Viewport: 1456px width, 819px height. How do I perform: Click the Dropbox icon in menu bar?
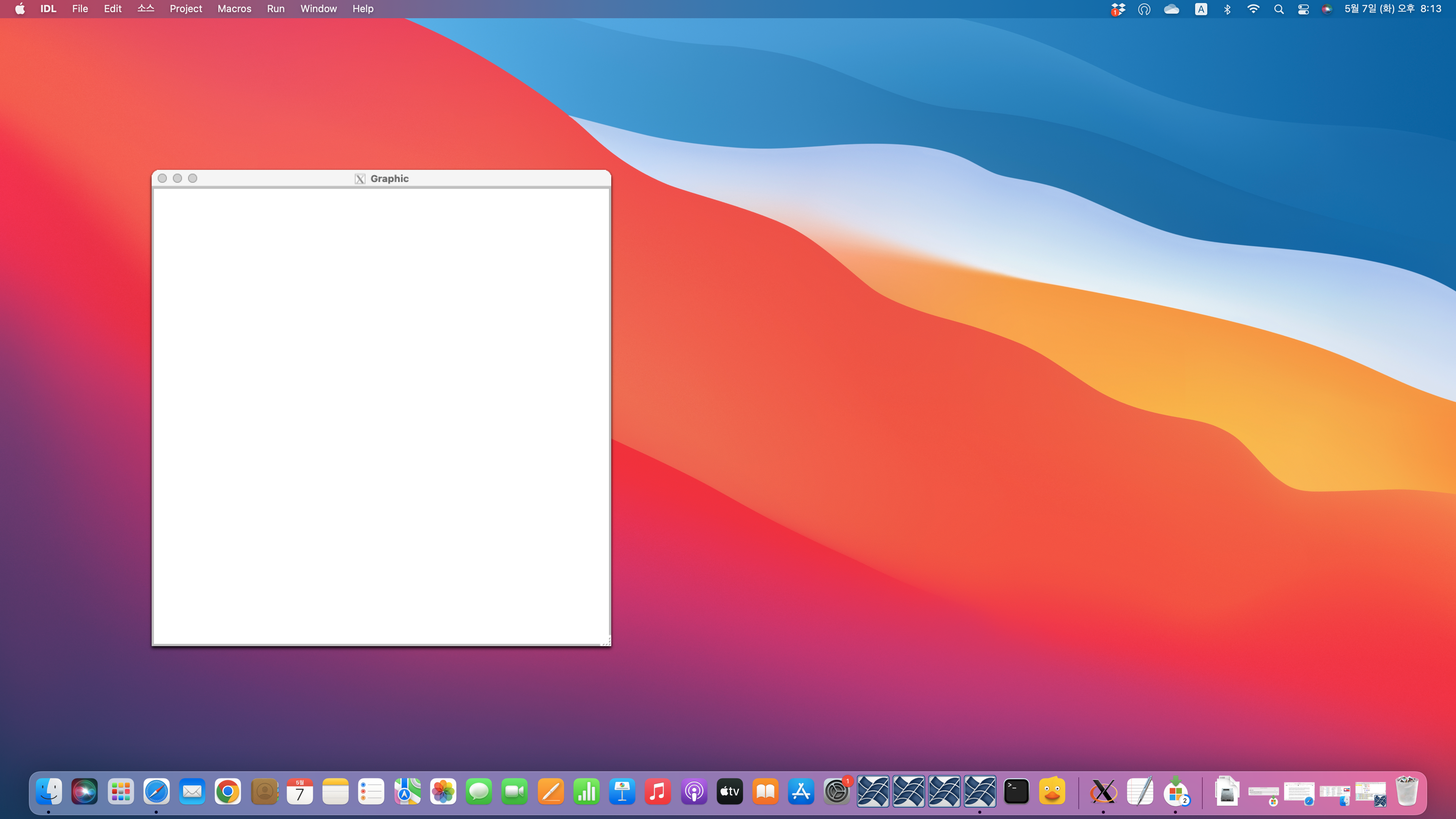(1117, 9)
